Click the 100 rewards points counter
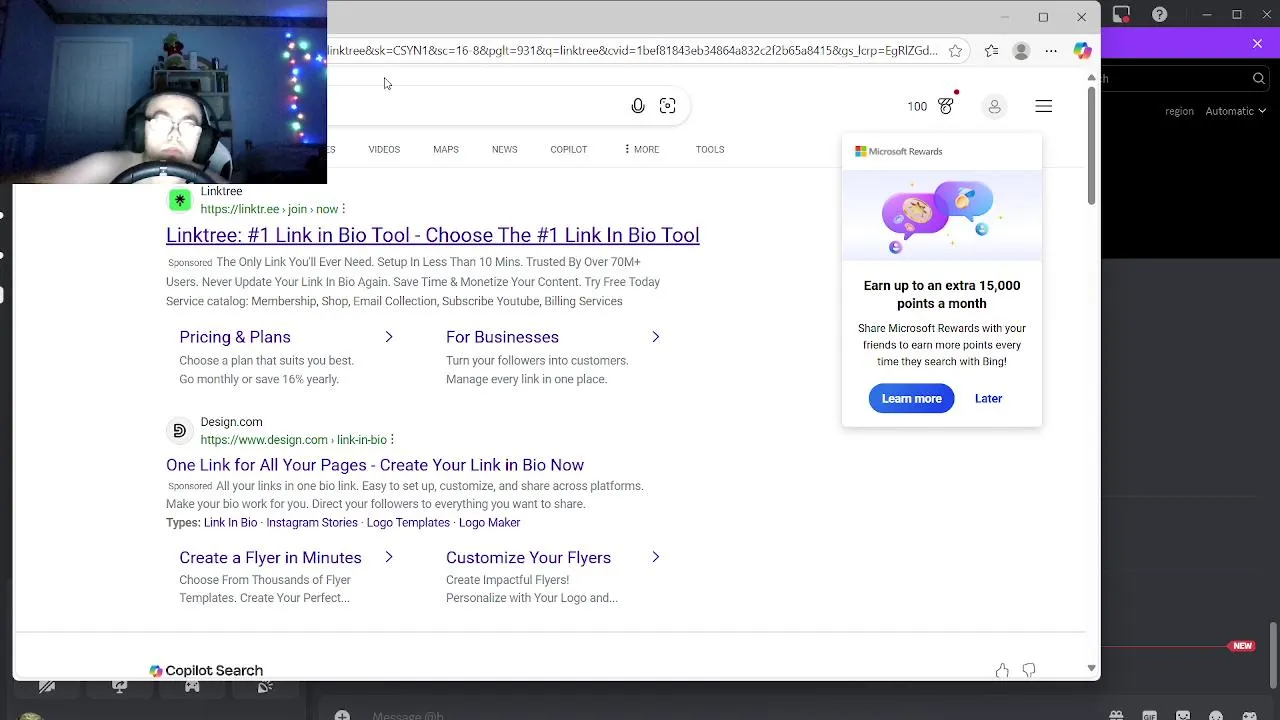This screenshot has height=720, width=1280. point(917,106)
